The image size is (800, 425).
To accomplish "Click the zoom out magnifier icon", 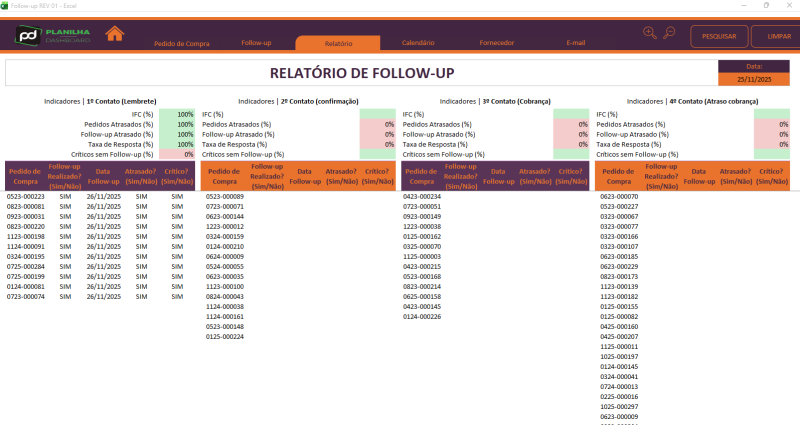I will pos(669,33).
